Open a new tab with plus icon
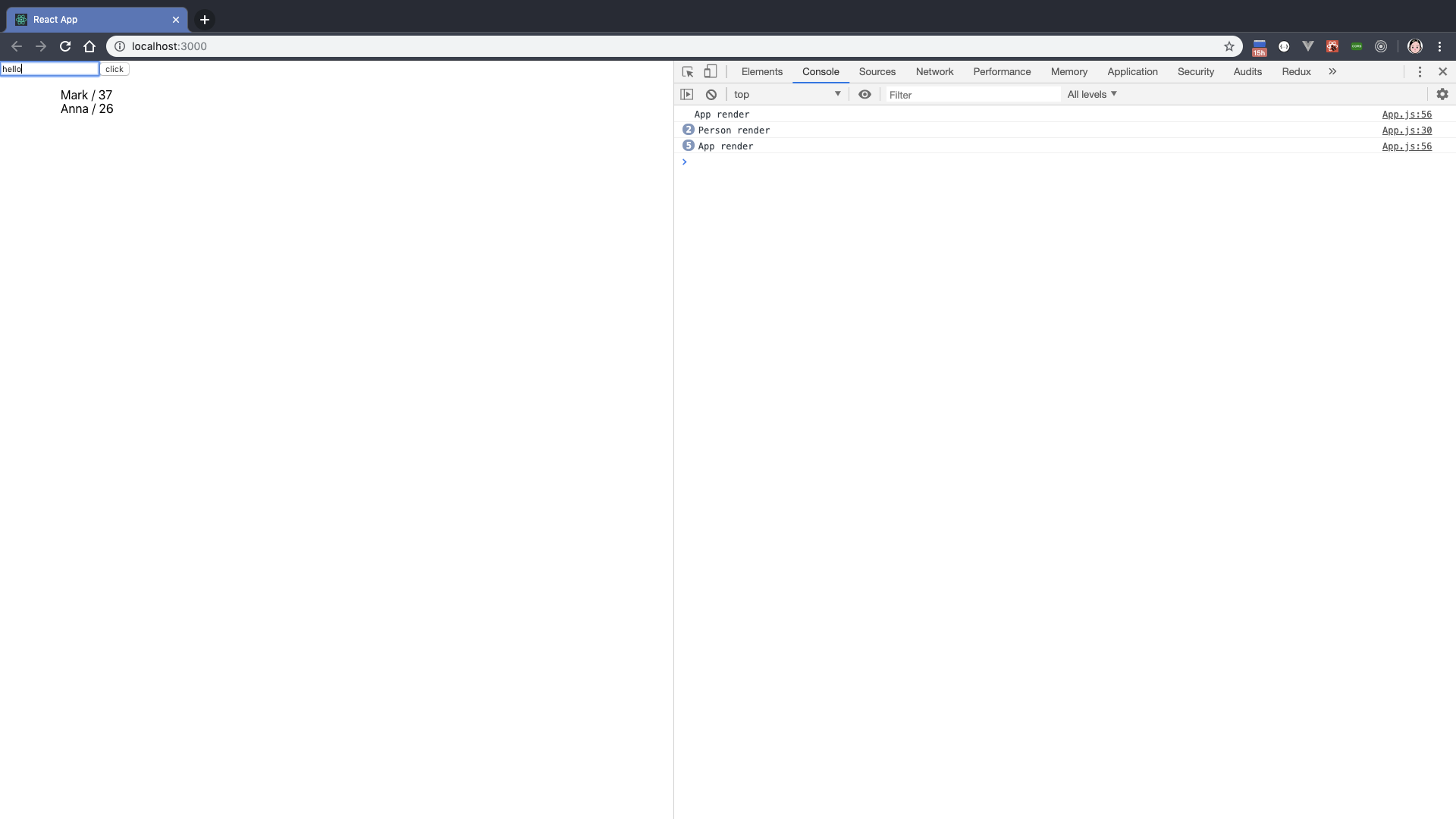This screenshot has width=1456, height=819. pos(204,20)
